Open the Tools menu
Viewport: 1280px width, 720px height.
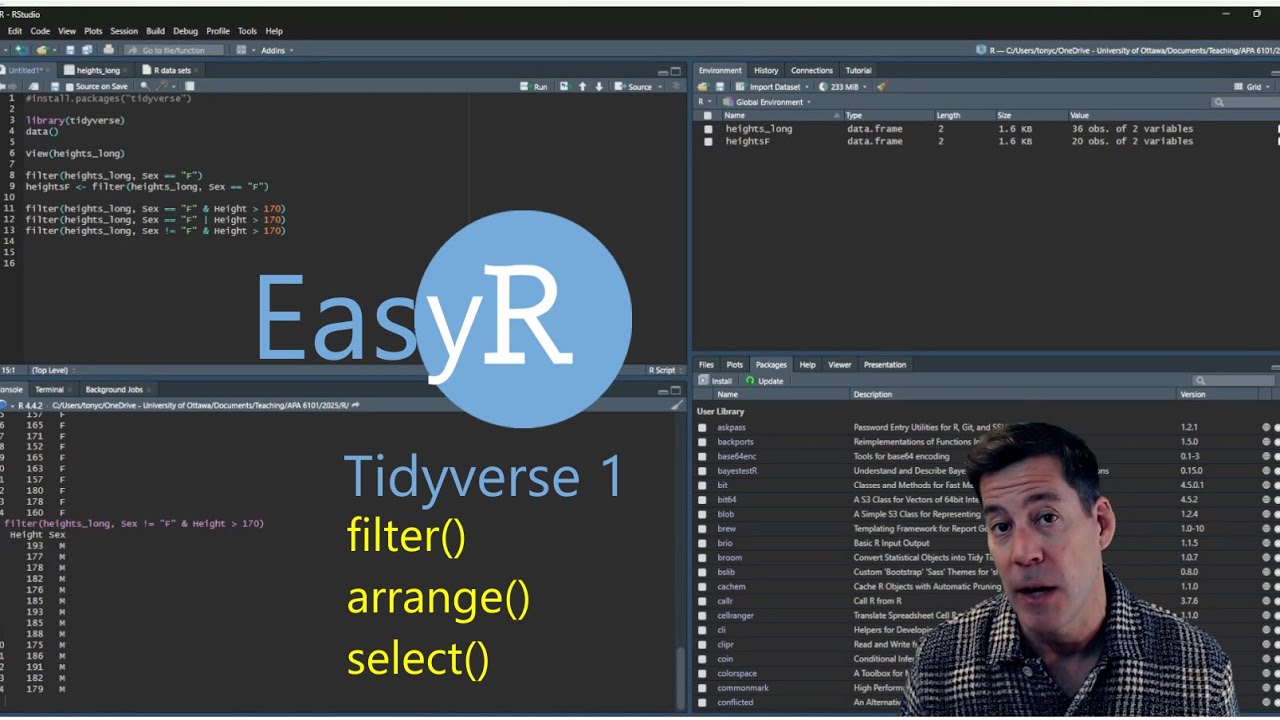[x=247, y=31]
